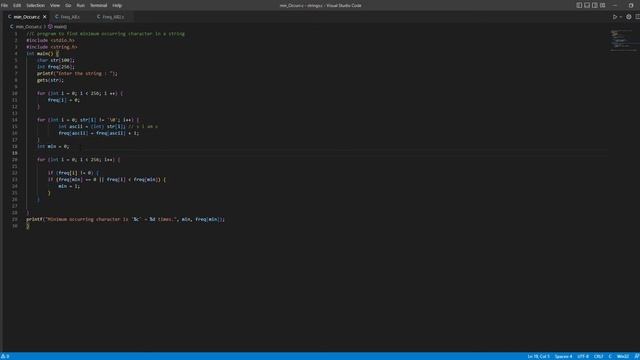Viewport: 640px width, 360px height.
Task: Click the main() breadcrumb symbol
Action: (x=60, y=27)
